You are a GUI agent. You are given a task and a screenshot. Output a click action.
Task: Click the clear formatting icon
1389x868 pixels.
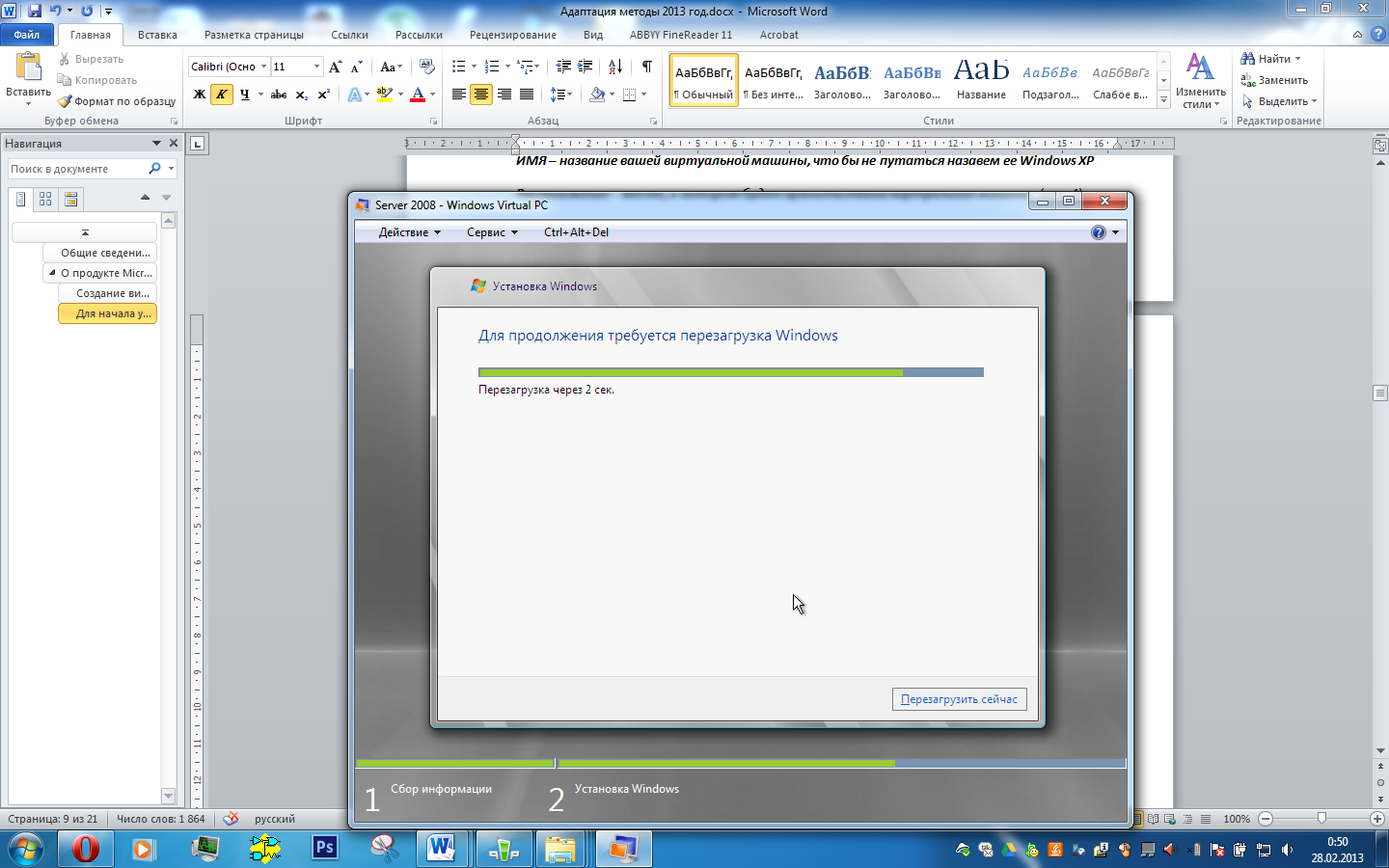coord(426,67)
